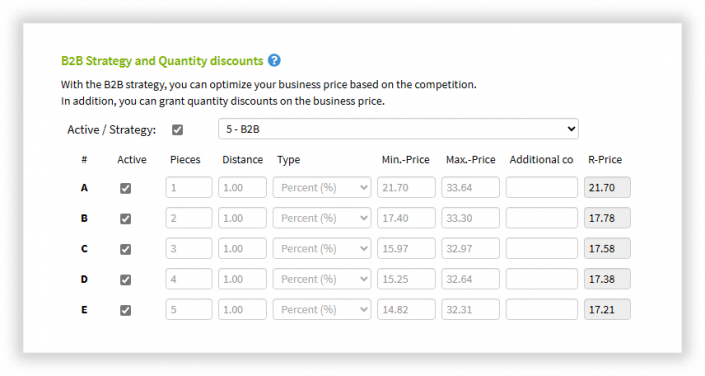Click the R-Price box showing 17.21
The height and width of the screenshot is (376, 705).
(607, 310)
